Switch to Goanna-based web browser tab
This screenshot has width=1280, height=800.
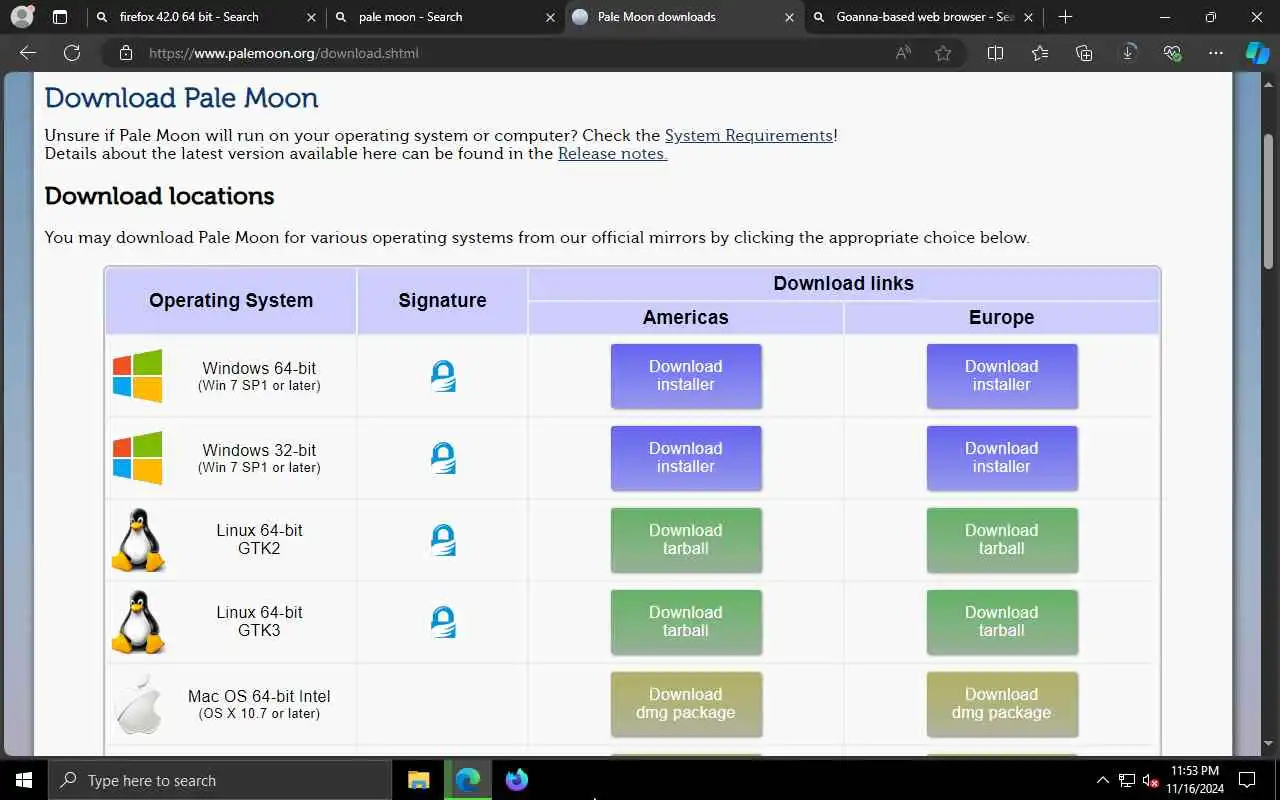point(923,17)
